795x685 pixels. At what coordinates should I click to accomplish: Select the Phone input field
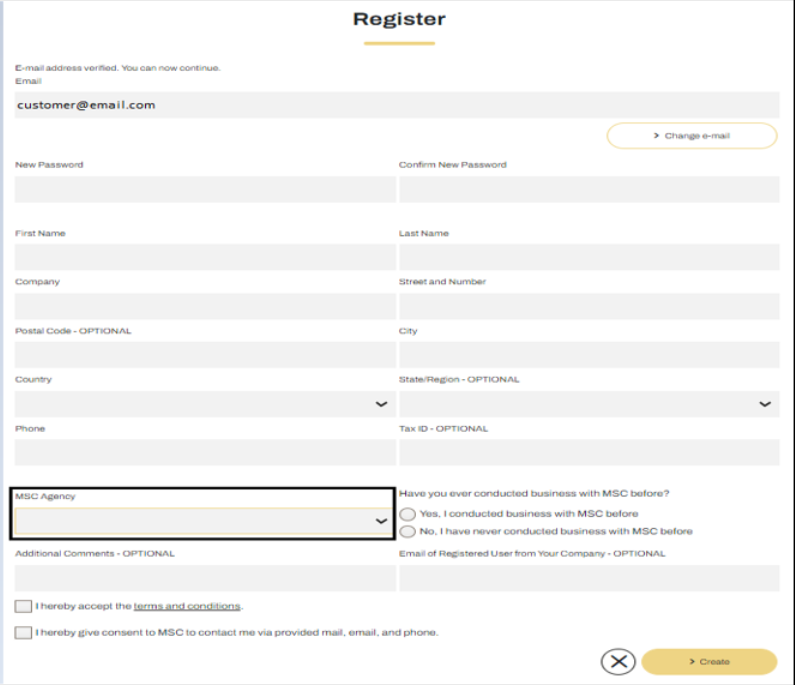click(205, 452)
